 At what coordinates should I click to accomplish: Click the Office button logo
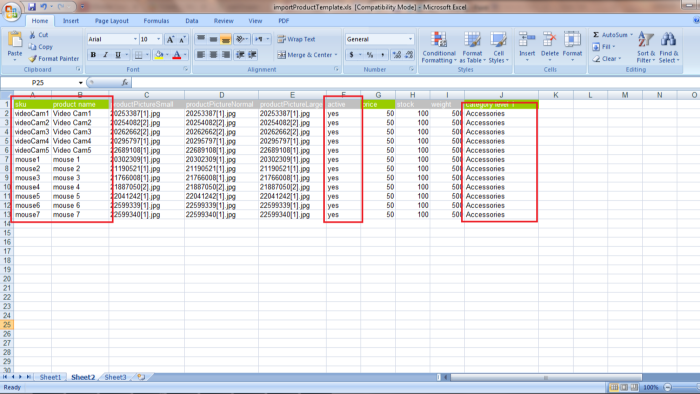[x=11, y=11]
